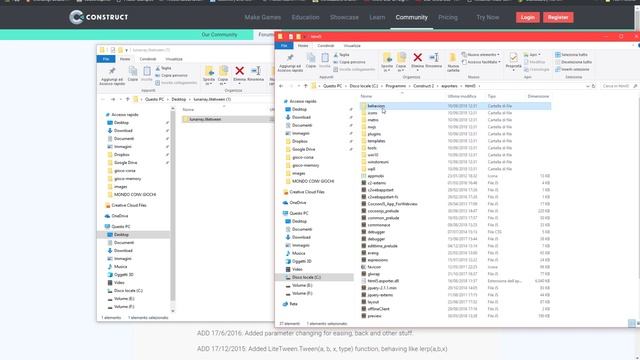This screenshot has width=640, height=360.
Task: Open the Apri dropdown in html5 window ribbon
Action: (533, 55)
